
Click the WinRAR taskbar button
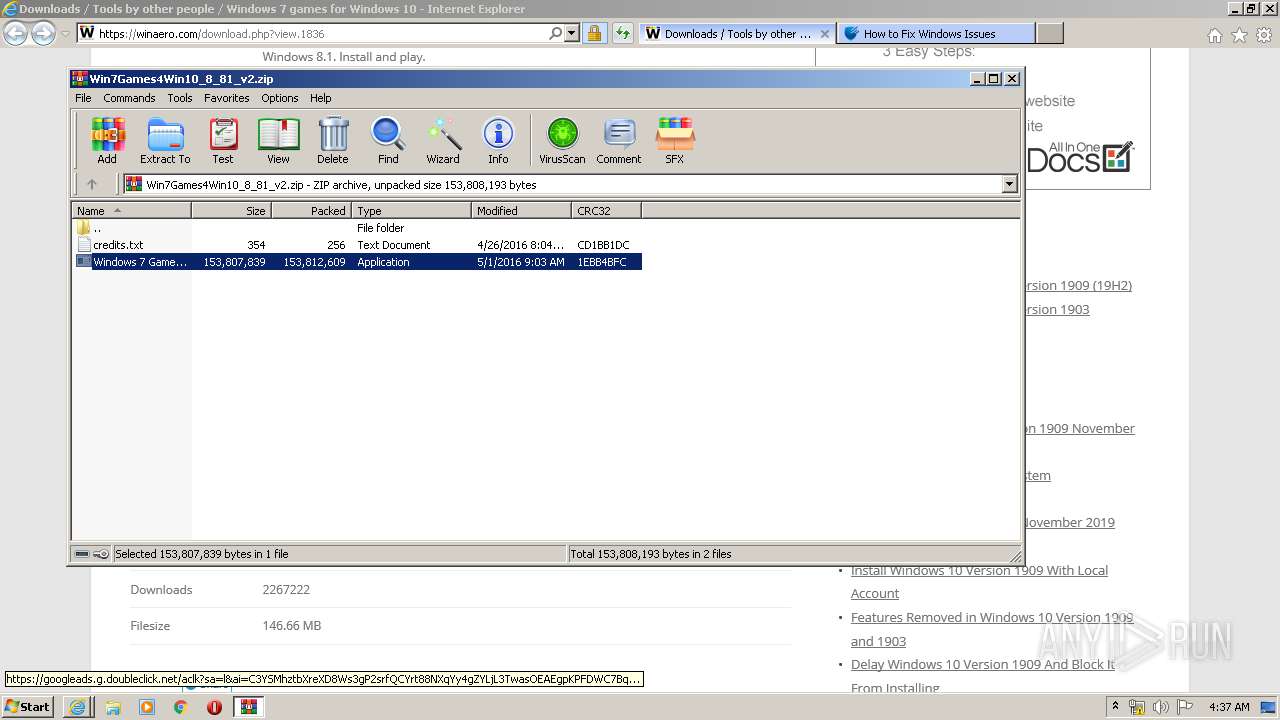click(x=249, y=707)
